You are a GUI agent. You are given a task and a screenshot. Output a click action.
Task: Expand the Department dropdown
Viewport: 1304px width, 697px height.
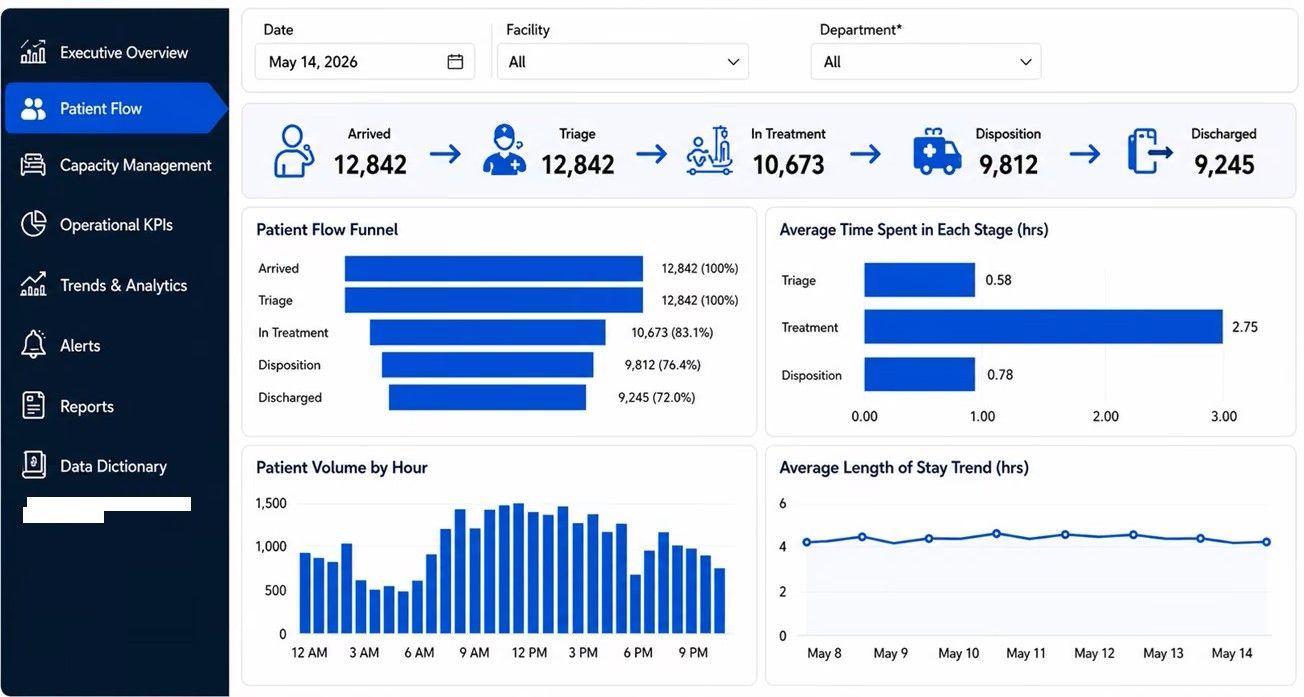click(x=926, y=62)
